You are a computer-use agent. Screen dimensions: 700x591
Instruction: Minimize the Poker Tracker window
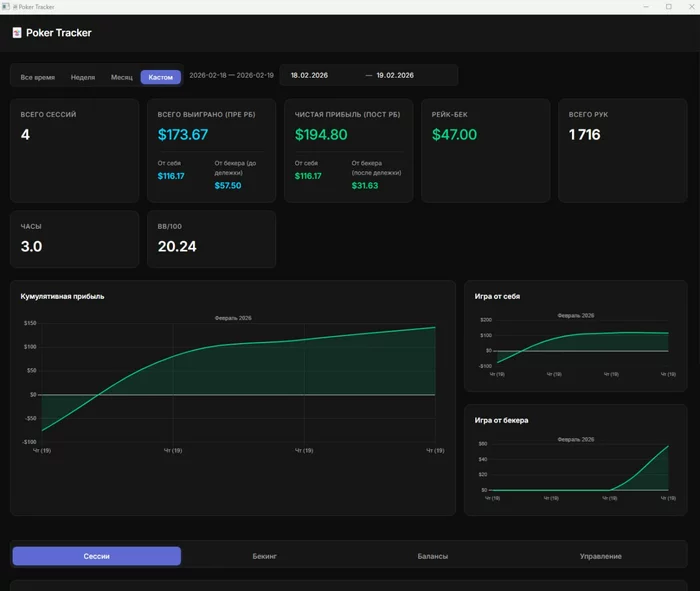click(x=646, y=7)
